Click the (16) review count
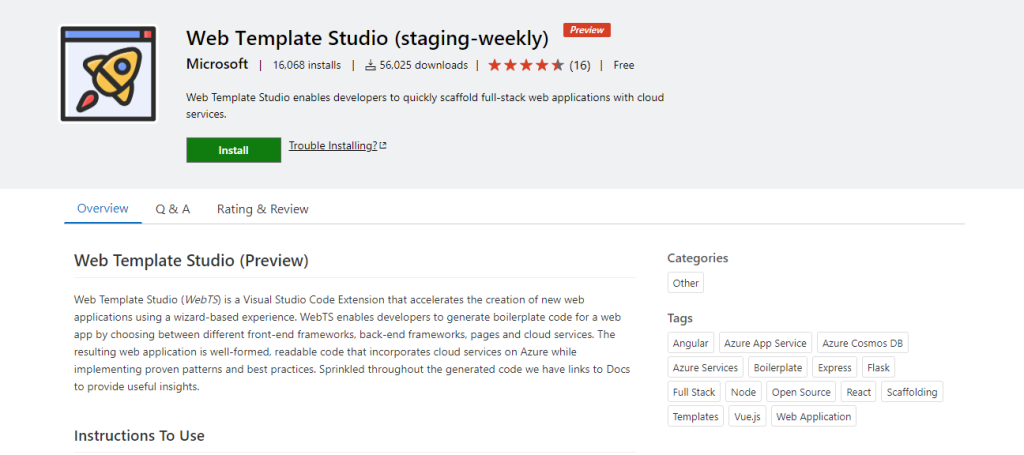This screenshot has width=1024, height=455. 580,65
